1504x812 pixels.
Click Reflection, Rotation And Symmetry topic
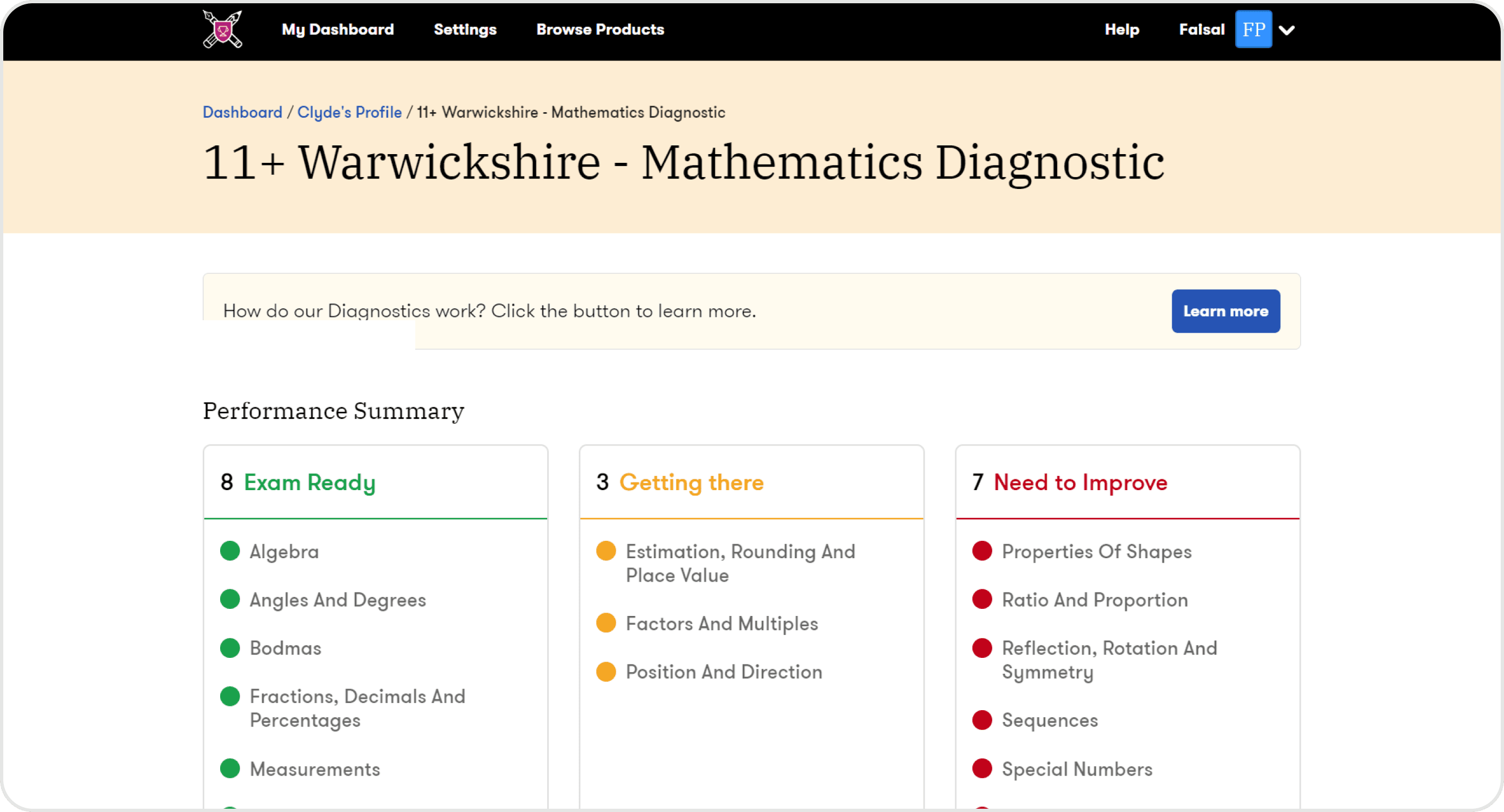[1109, 660]
